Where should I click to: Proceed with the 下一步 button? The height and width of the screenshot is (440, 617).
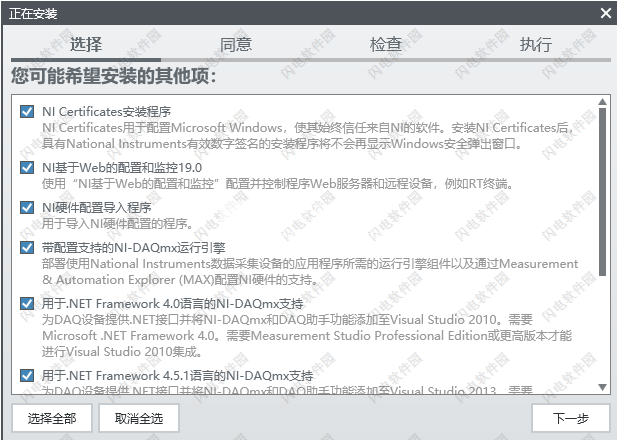(x=571, y=418)
